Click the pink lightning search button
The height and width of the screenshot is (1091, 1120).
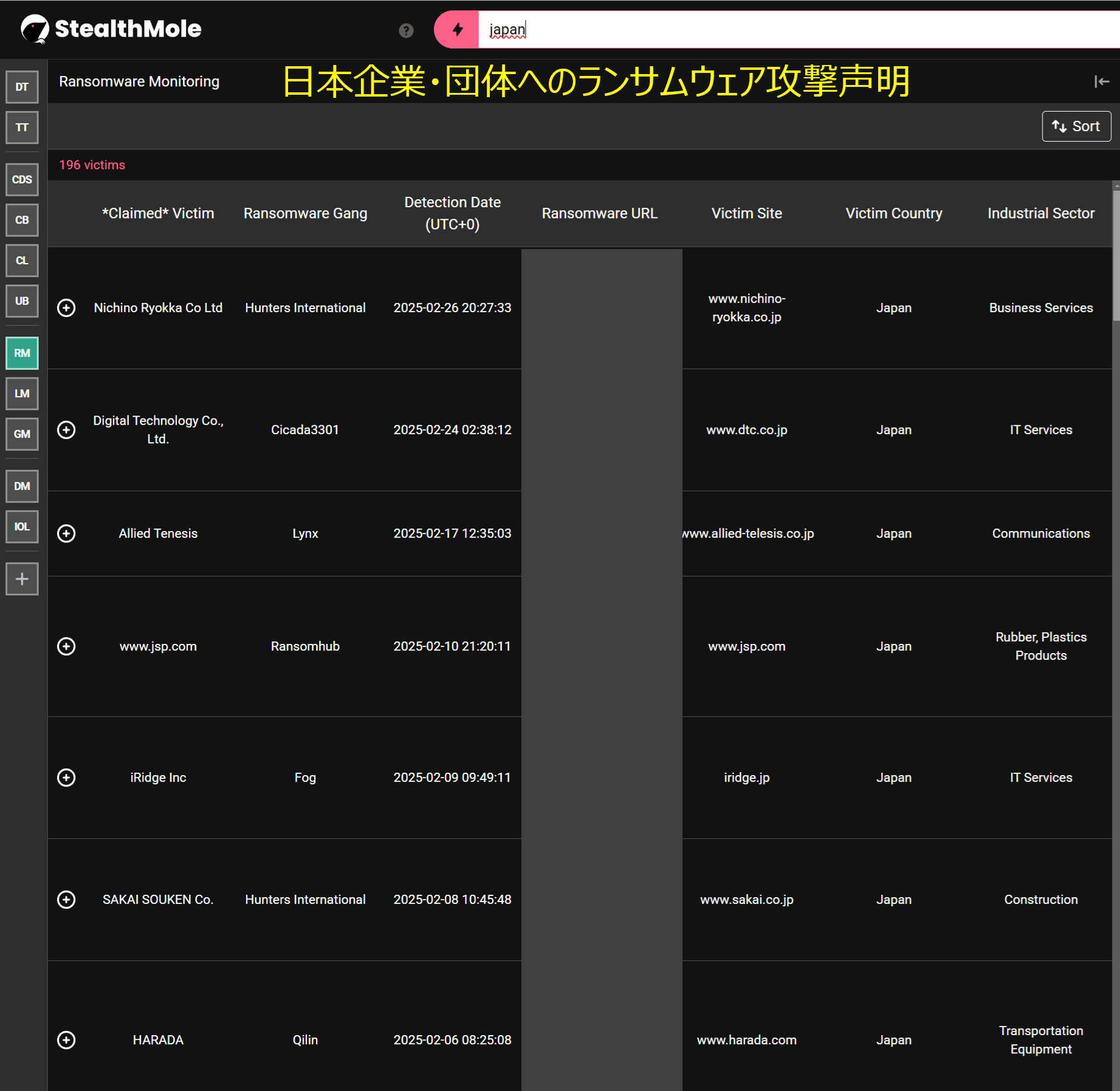point(457,29)
